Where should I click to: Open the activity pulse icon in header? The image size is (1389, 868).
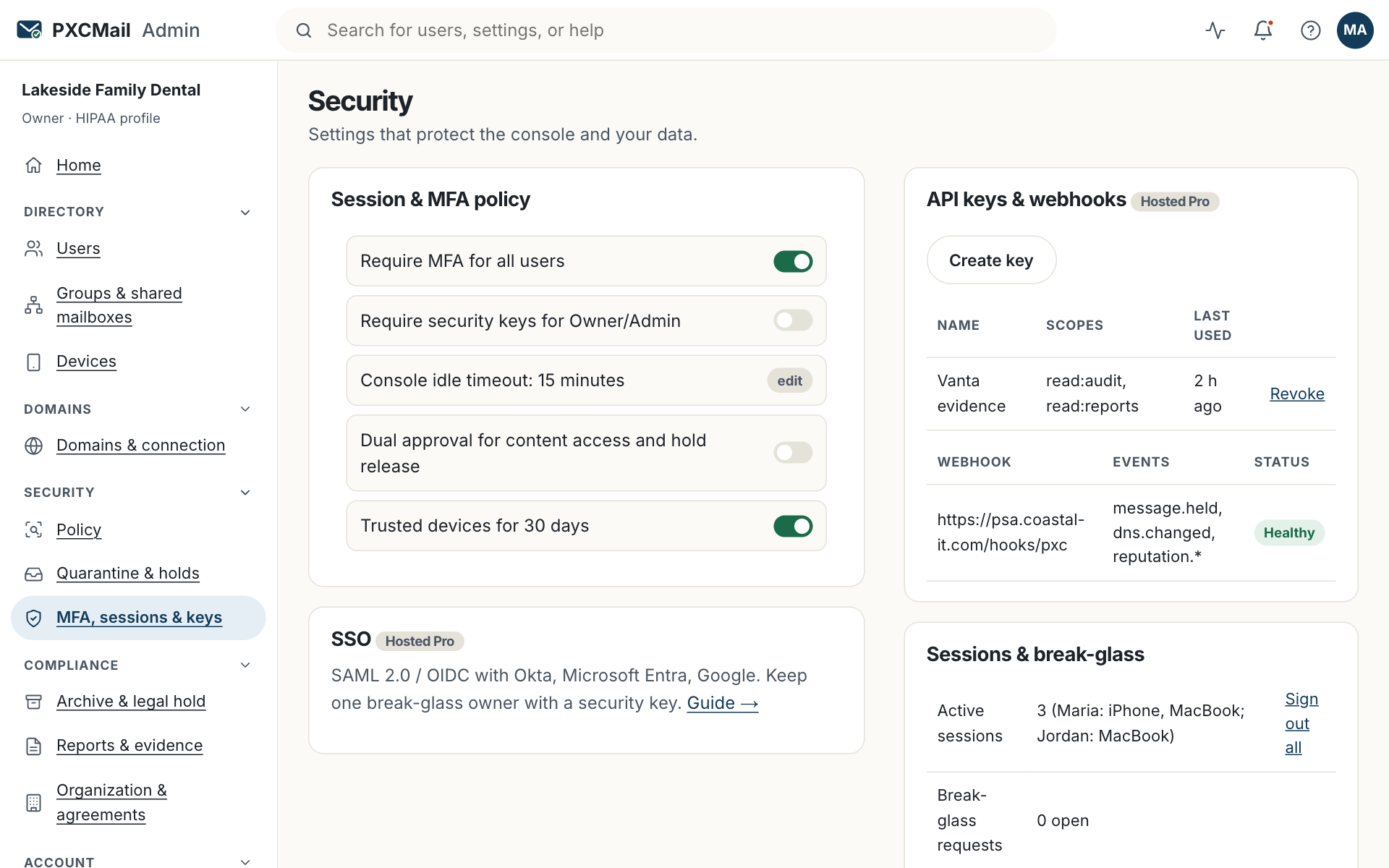coord(1215,30)
